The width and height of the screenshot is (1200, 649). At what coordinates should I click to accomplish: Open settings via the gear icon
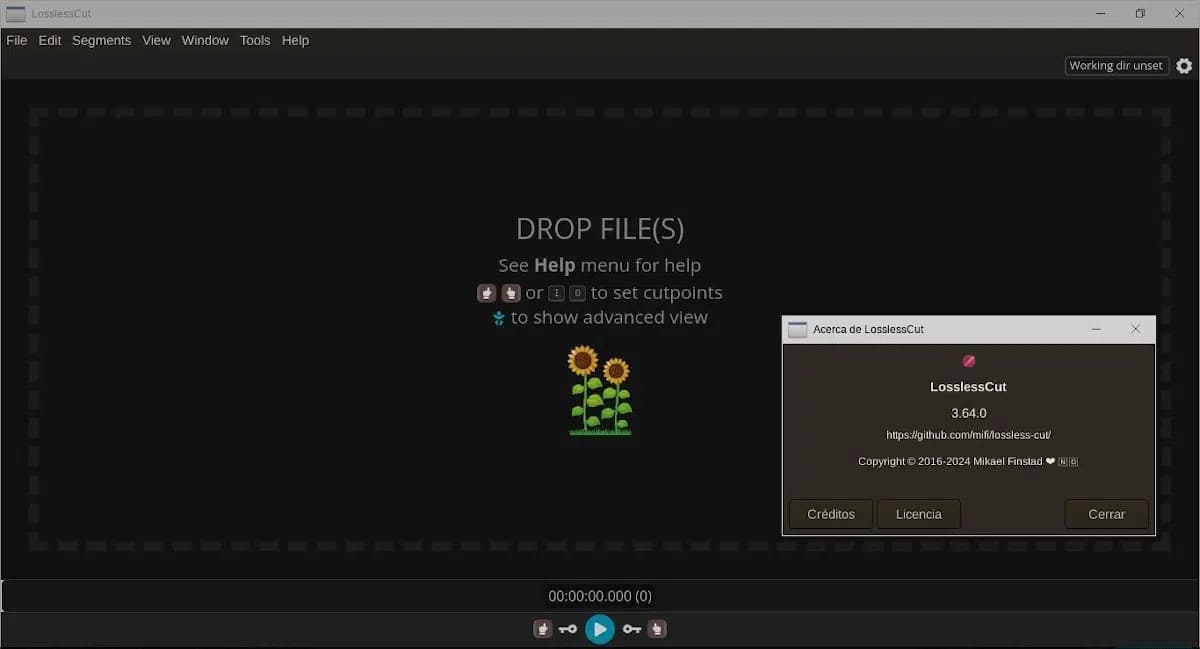coord(1184,66)
